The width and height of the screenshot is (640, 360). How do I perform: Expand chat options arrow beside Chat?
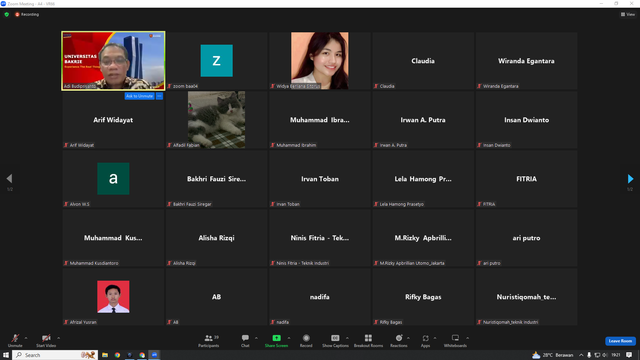[256, 338]
